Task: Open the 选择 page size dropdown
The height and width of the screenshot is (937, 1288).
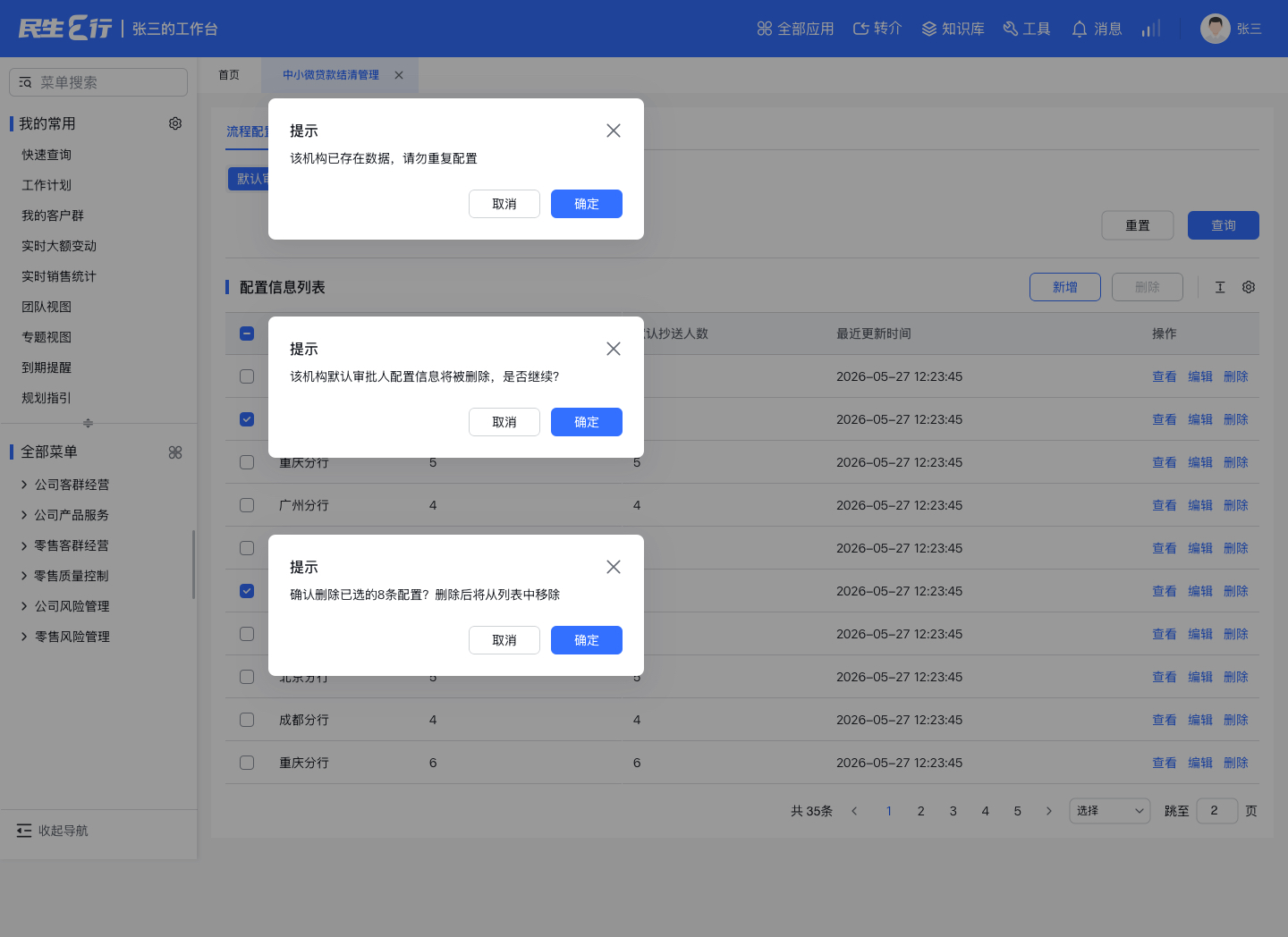Action: coord(1110,811)
